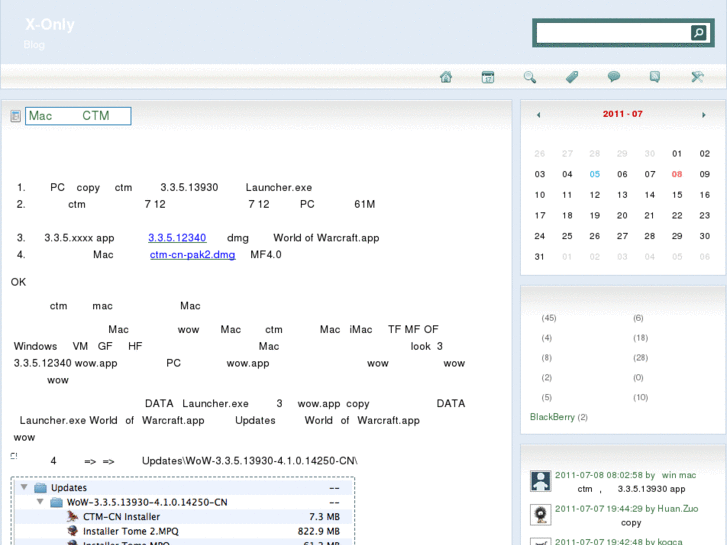
Task: Click the category count (45)
Action: coord(548,318)
